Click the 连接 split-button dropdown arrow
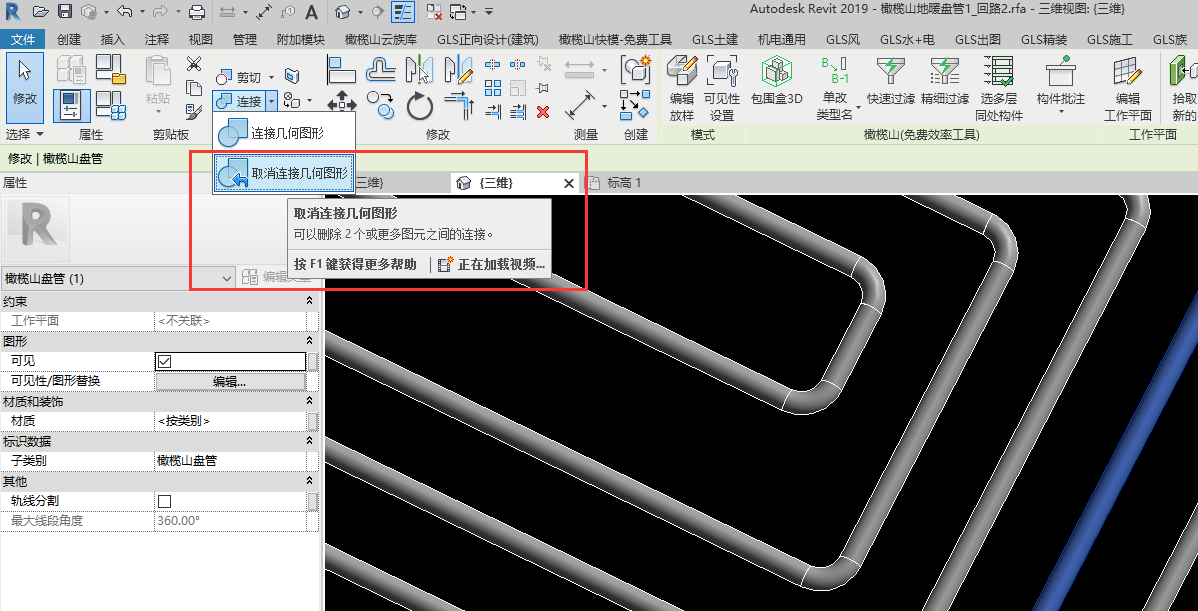The image size is (1198, 611). (x=271, y=101)
